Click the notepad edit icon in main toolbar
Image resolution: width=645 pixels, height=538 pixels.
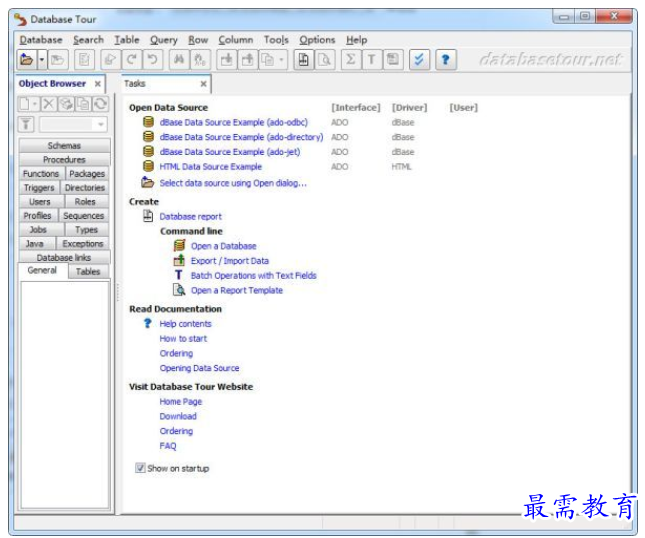(x=84, y=60)
